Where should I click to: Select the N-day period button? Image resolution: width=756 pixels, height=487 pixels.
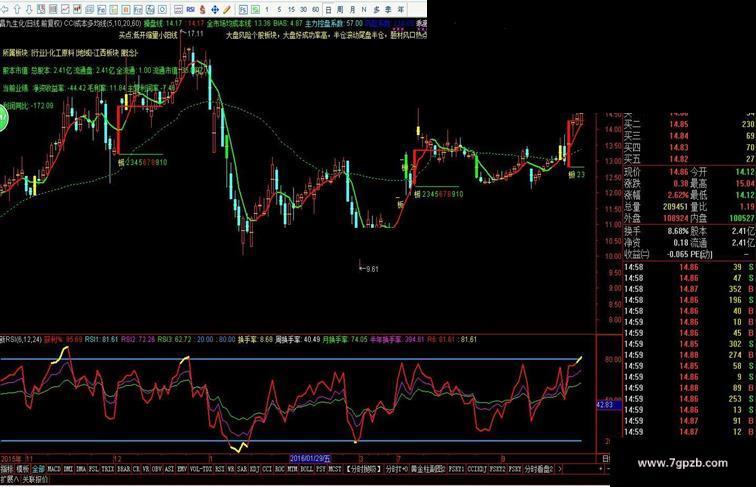(364, 10)
